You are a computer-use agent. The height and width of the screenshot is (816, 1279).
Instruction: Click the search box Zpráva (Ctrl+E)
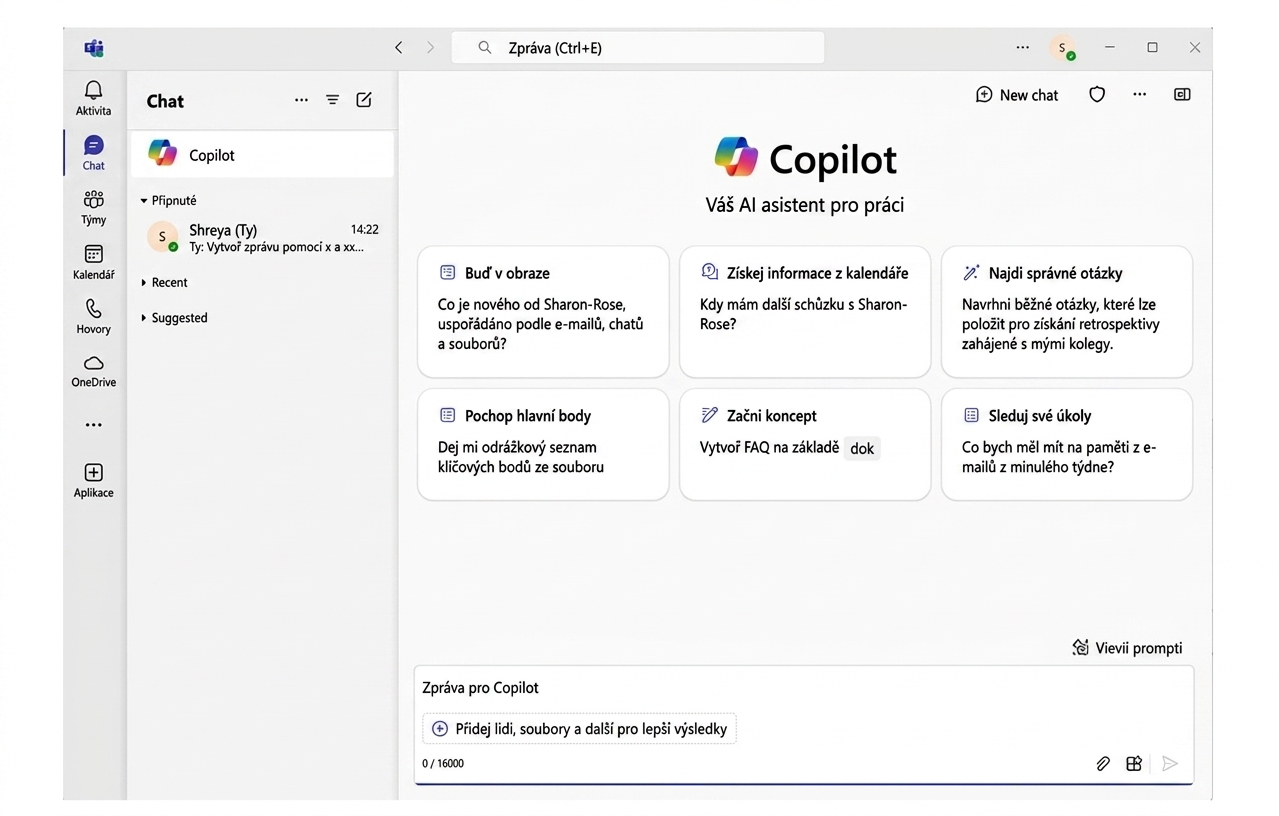(638, 47)
